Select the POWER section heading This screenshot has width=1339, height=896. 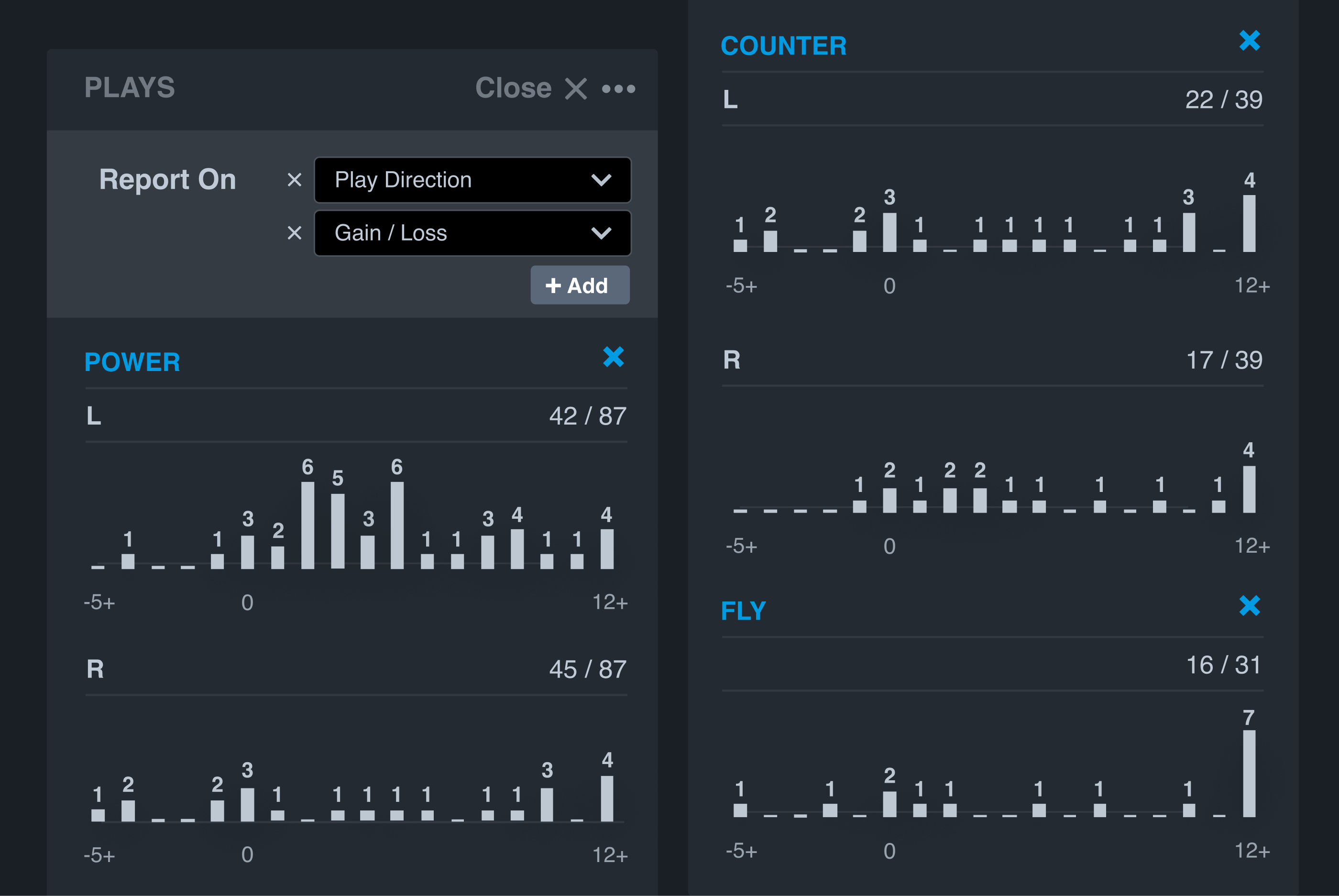click(x=132, y=362)
